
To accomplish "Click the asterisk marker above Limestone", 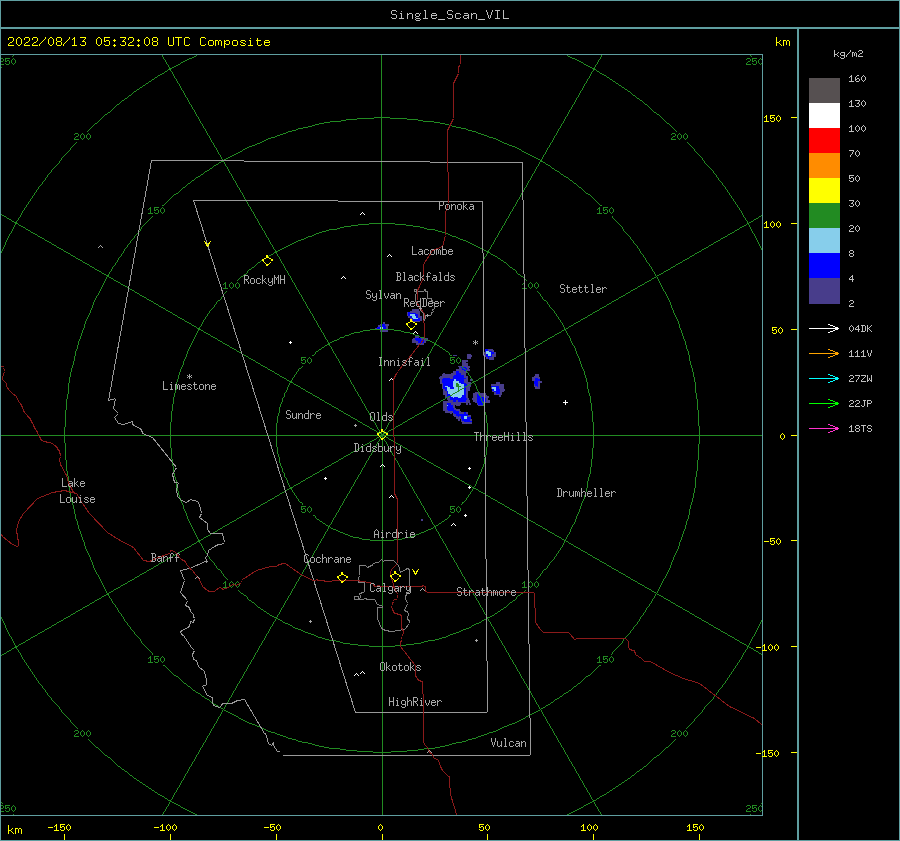I will 189,377.
